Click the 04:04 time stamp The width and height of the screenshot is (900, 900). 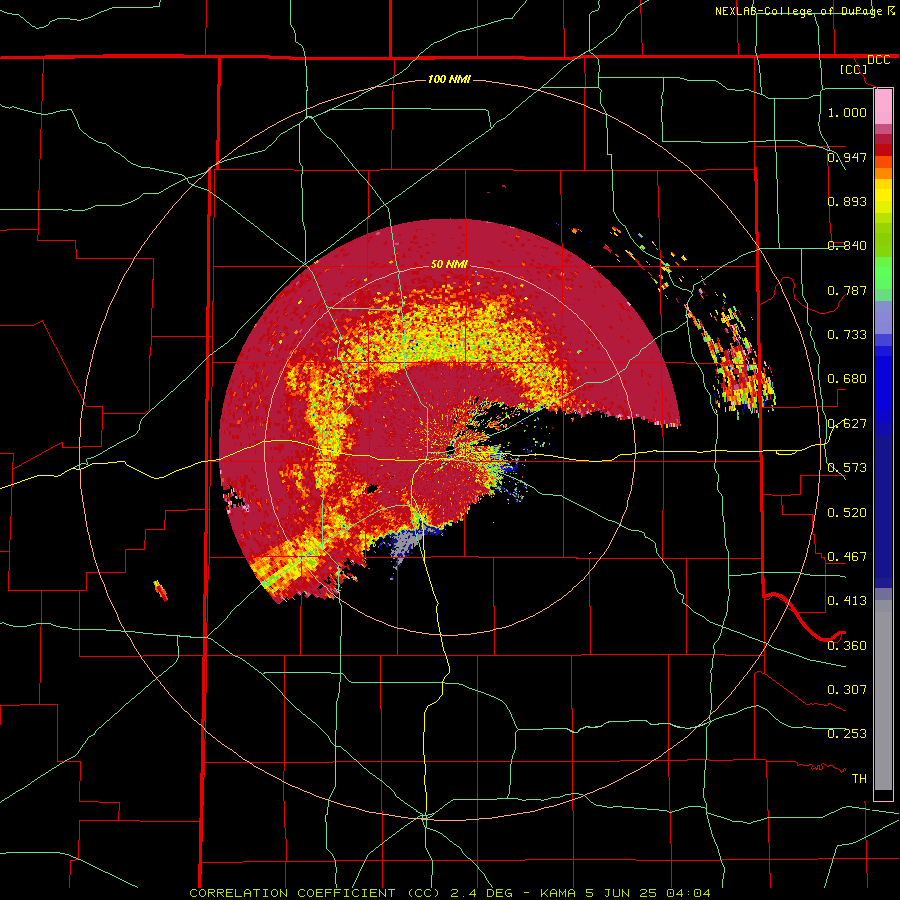tap(688, 893)
